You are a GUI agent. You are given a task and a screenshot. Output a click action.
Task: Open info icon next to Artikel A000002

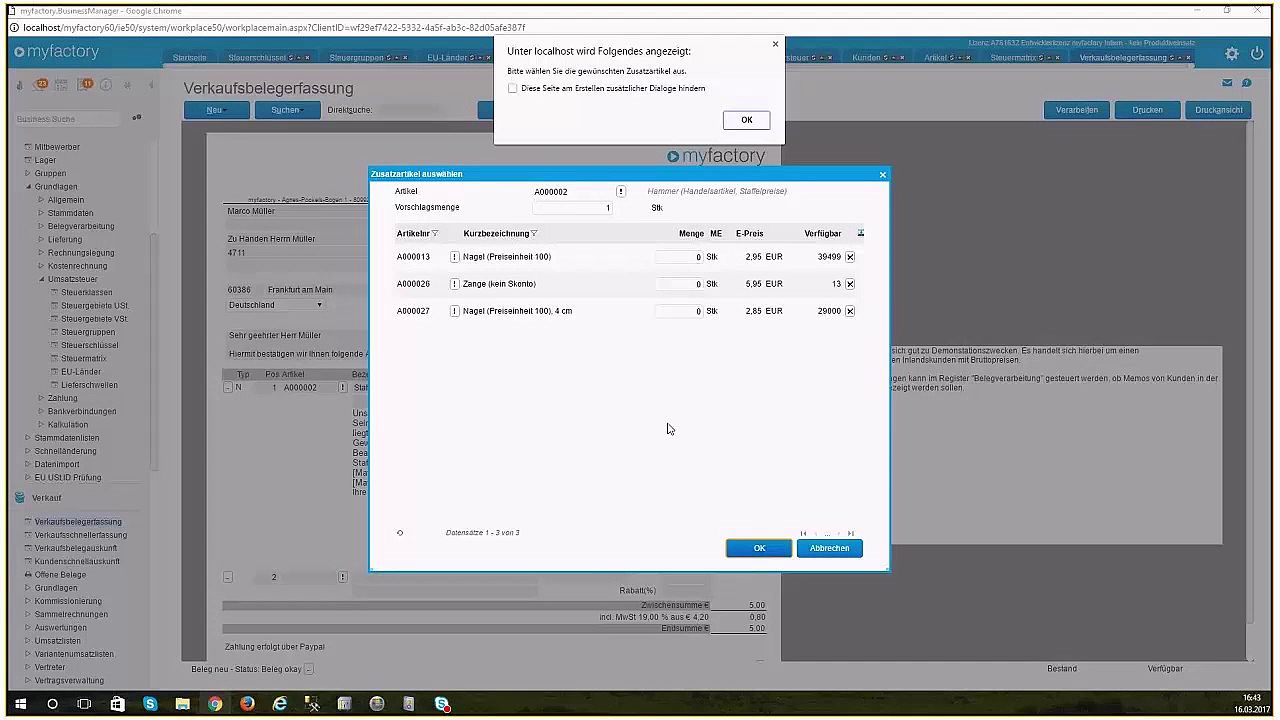pyautogui.click(x=620, y=191)
